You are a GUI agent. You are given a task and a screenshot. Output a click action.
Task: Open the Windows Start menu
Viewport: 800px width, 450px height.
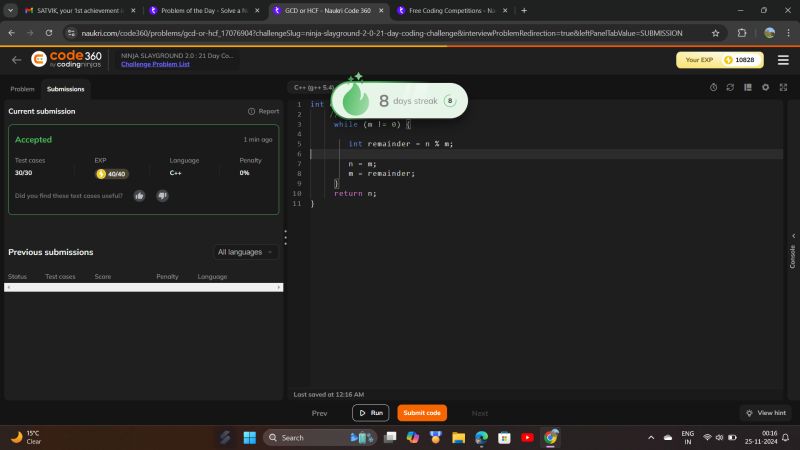[x=249, y=437]
